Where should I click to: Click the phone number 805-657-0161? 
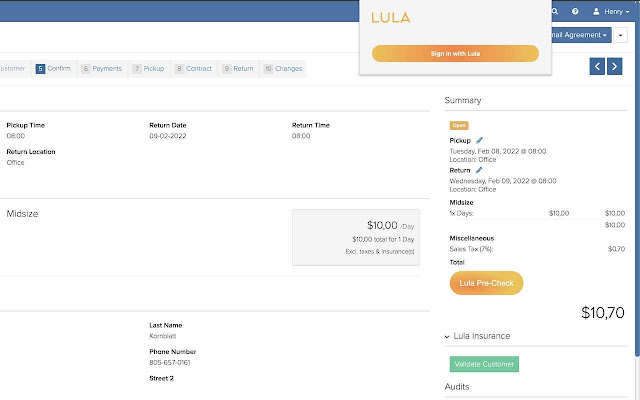170,362
